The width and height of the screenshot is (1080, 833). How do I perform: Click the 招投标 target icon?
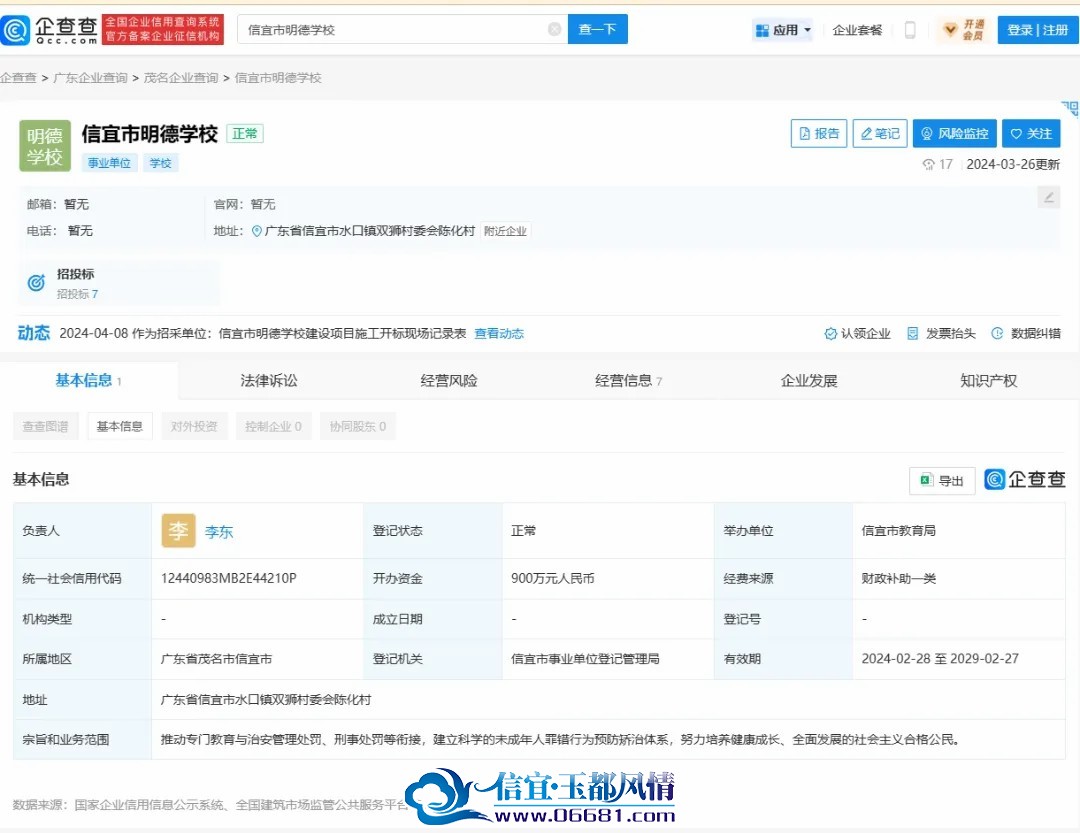coord(36,282)
